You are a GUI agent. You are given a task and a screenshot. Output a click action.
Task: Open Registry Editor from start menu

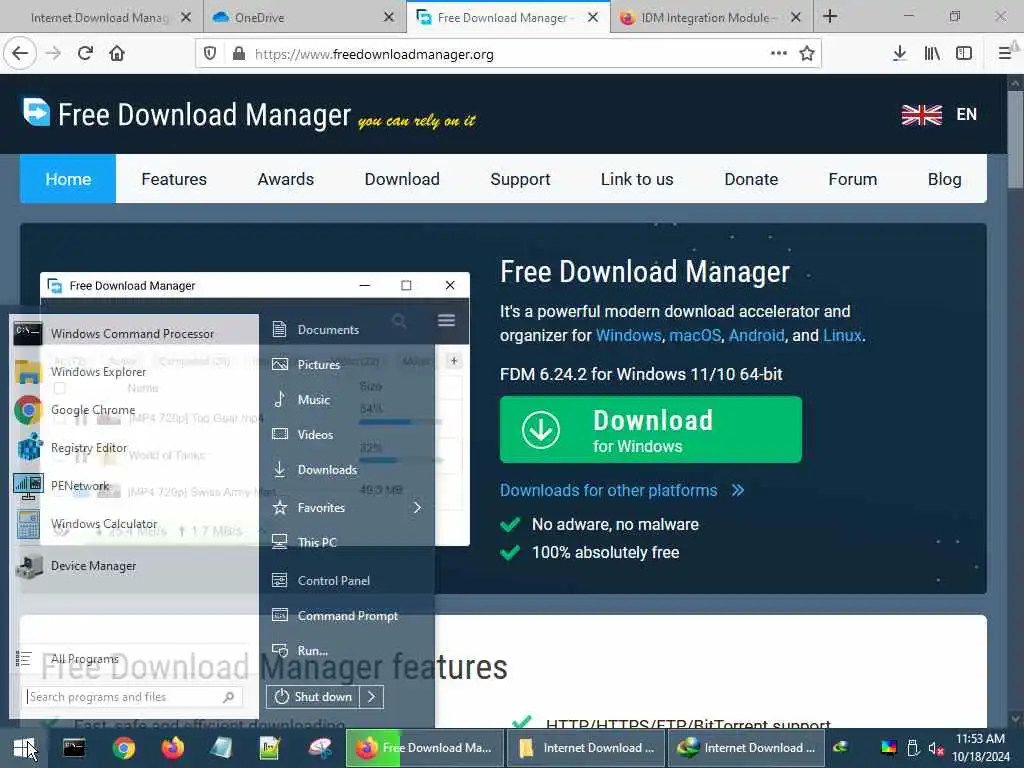[134, 448]
